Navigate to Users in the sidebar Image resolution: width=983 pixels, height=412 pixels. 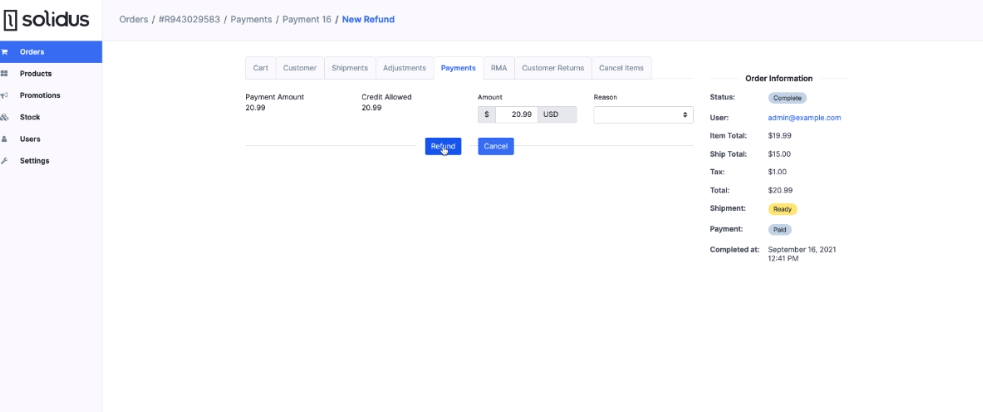tap(51, 139)
